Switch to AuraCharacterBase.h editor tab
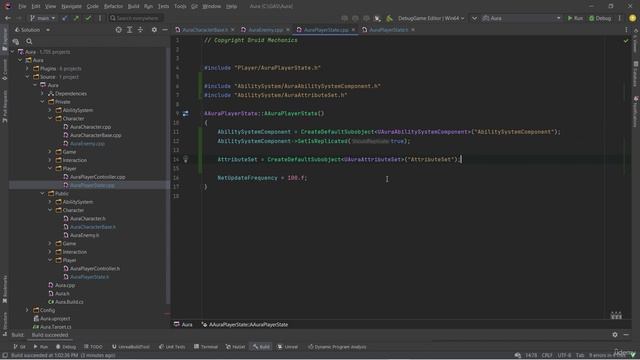Image resolution: width=640 pixels, height=360 pixels. click(x=204, y=30)
